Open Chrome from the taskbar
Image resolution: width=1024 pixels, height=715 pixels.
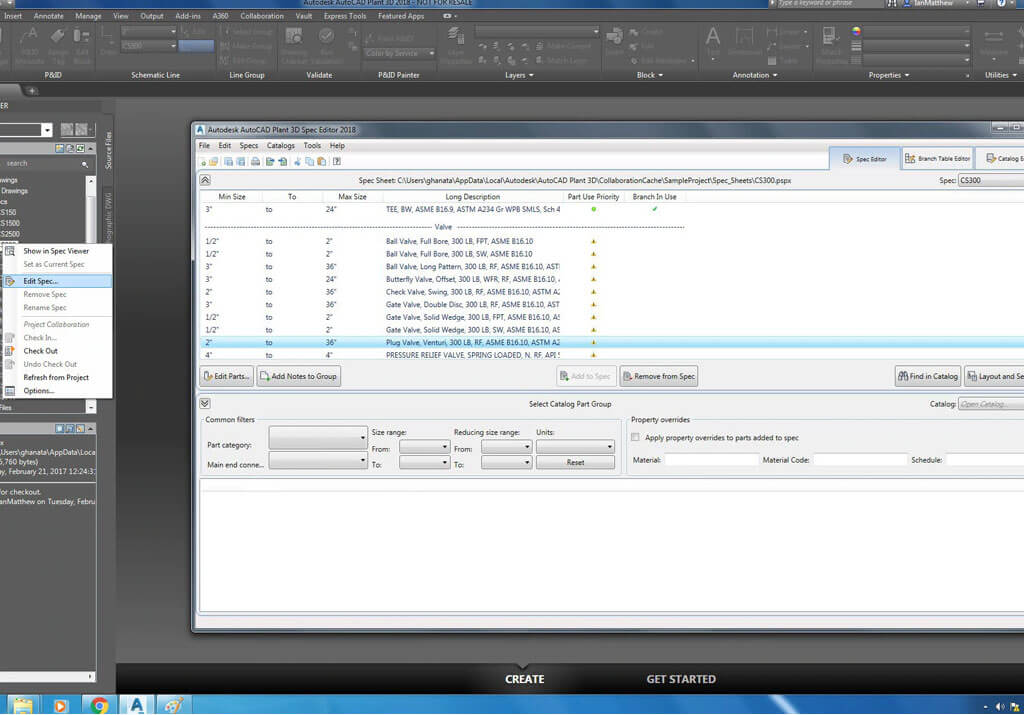tap(99, 705)
